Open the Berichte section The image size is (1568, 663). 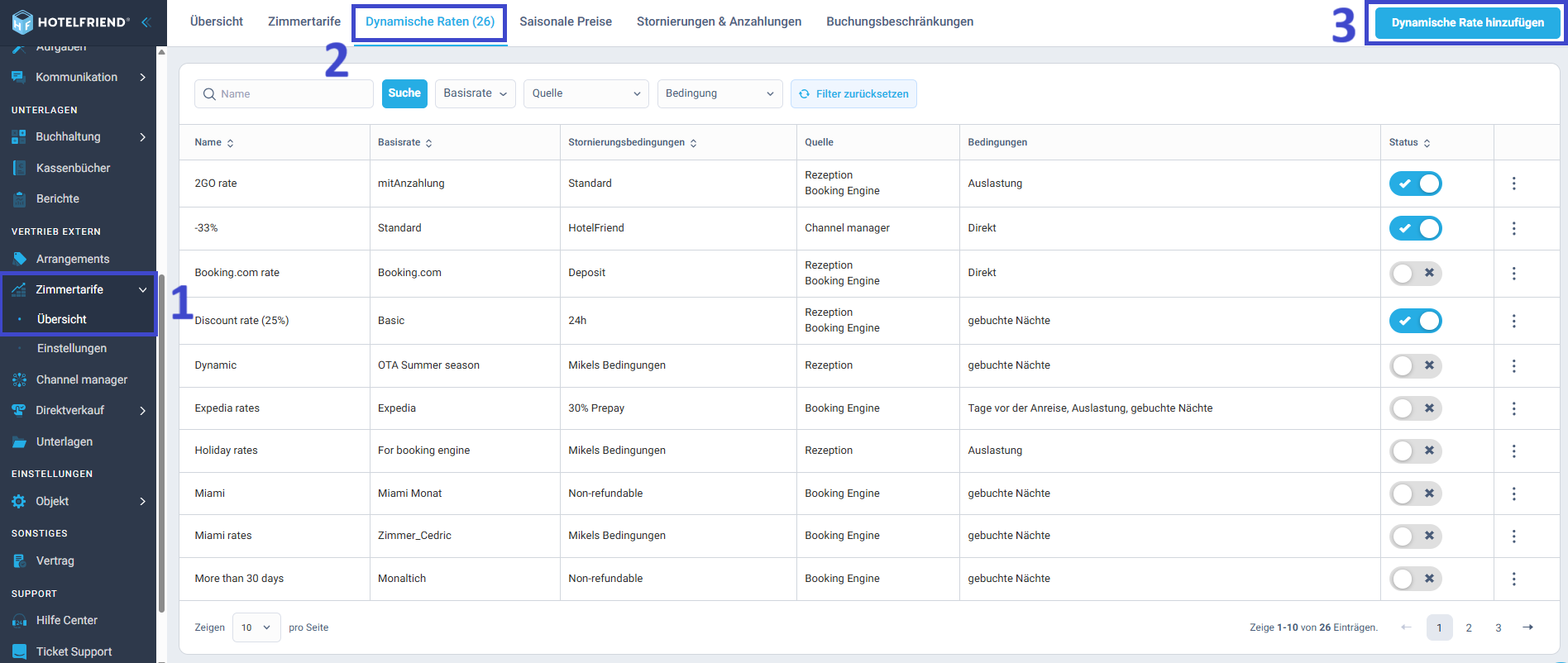point(57,198)
